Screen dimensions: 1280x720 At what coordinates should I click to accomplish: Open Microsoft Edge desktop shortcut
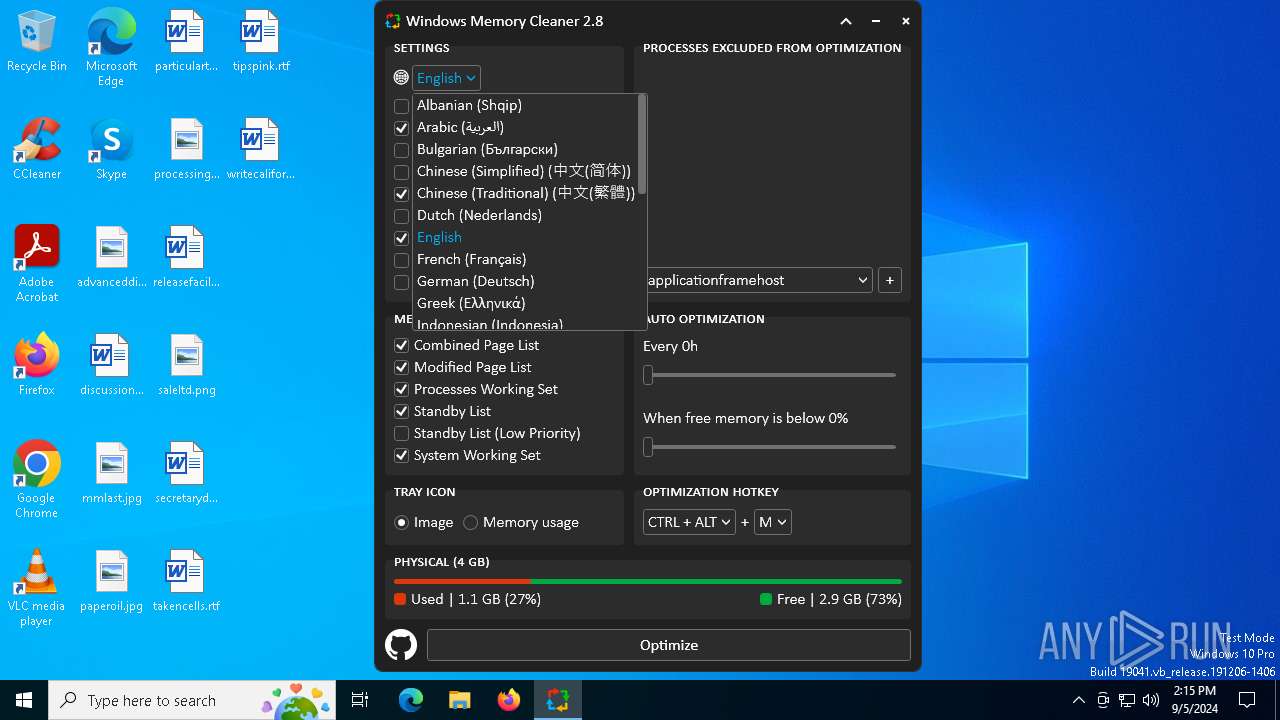click(111, 48)
